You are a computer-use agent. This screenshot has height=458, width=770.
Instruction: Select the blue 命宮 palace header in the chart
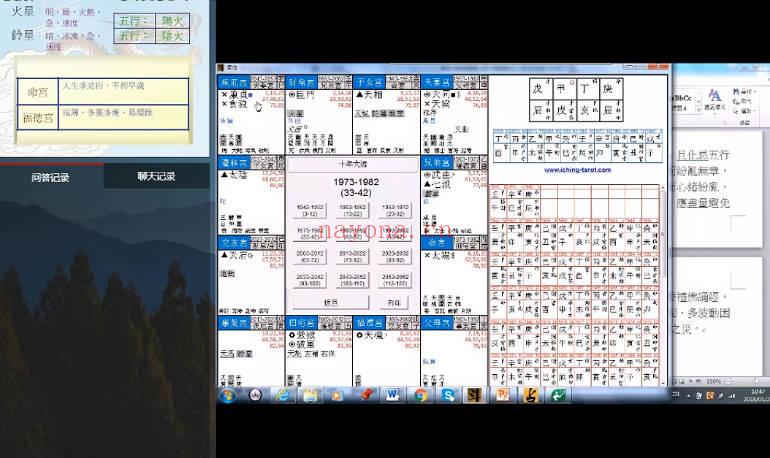pyautogui.click(x=438, y=242)
